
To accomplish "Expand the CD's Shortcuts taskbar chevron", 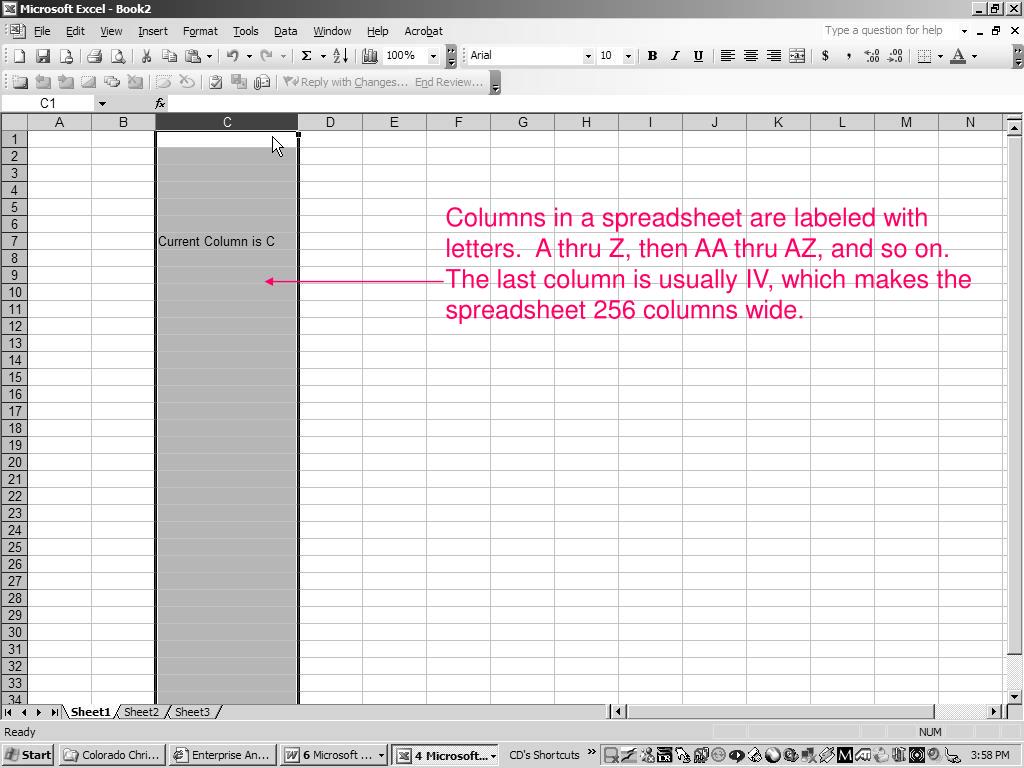I will pyautogui.click(x=592, y=752).
